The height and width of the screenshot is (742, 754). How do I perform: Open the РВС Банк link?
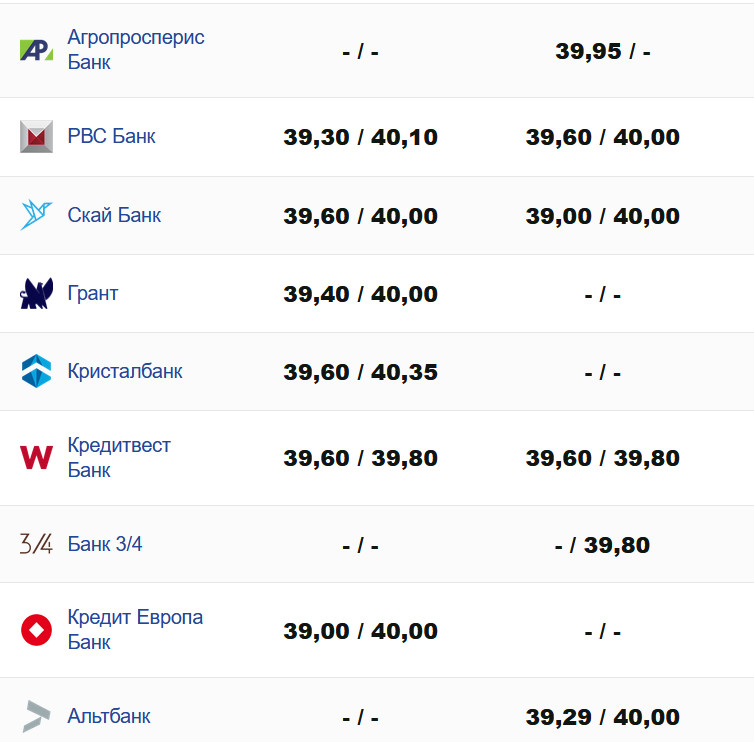[x=111, y=136]
